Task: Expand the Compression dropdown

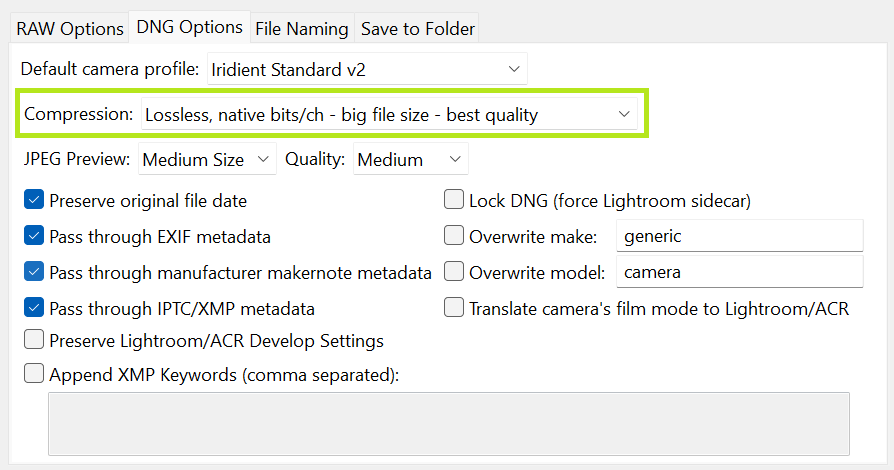Action: [x=389, y=115]
